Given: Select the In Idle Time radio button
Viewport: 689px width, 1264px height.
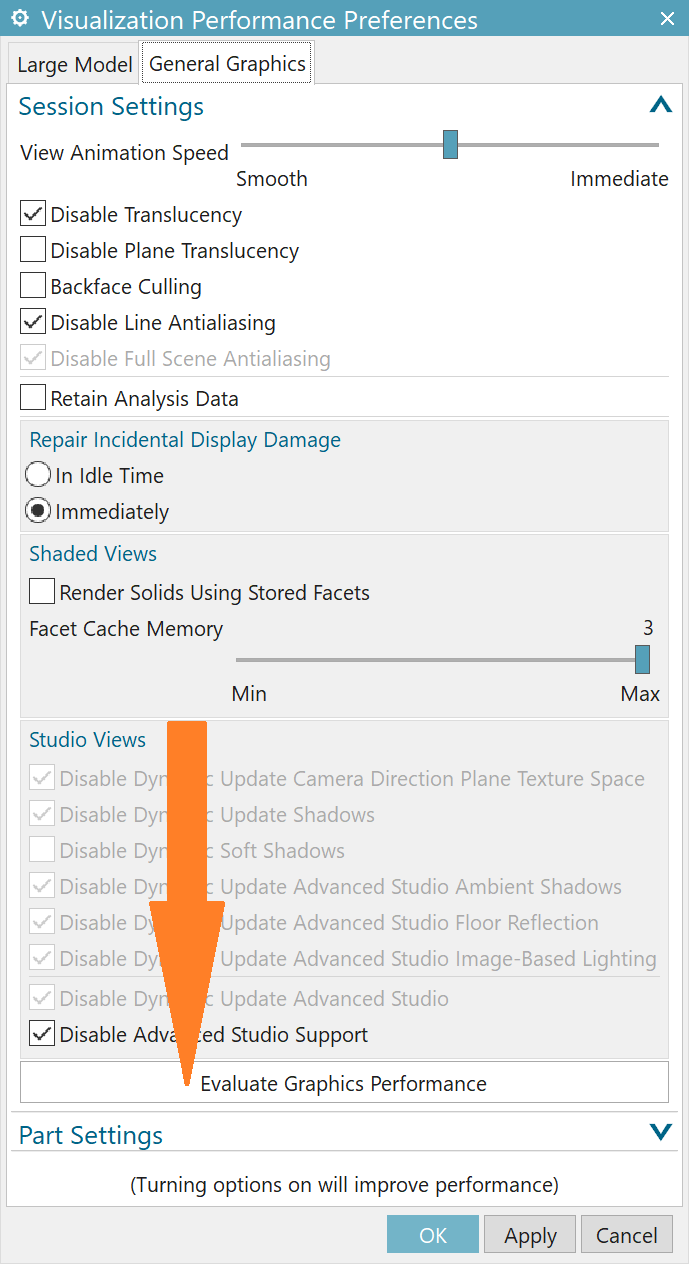Looking at the screenshot, I should coord(38,476).
